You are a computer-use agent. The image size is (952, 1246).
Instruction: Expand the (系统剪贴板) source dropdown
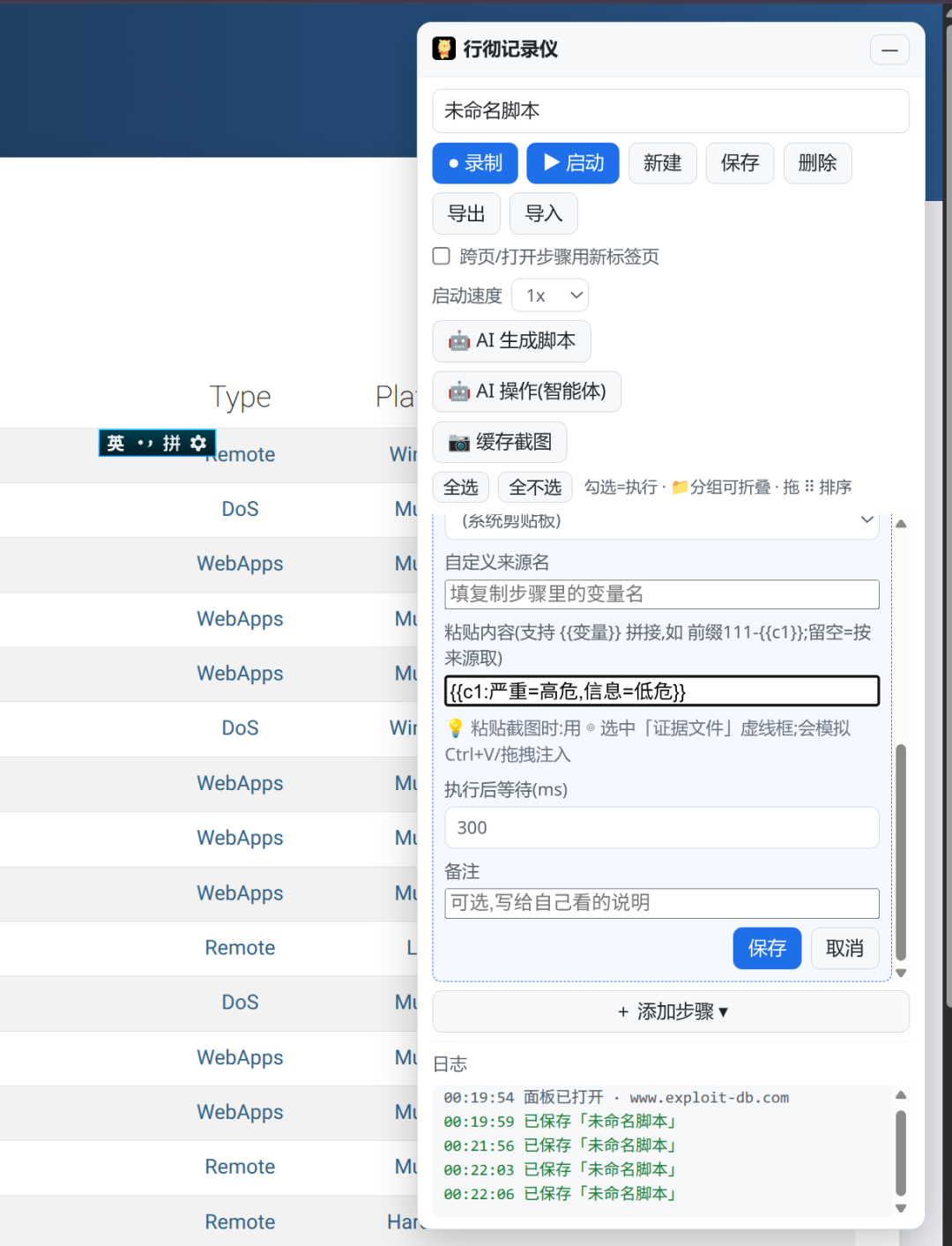[662, 522]
